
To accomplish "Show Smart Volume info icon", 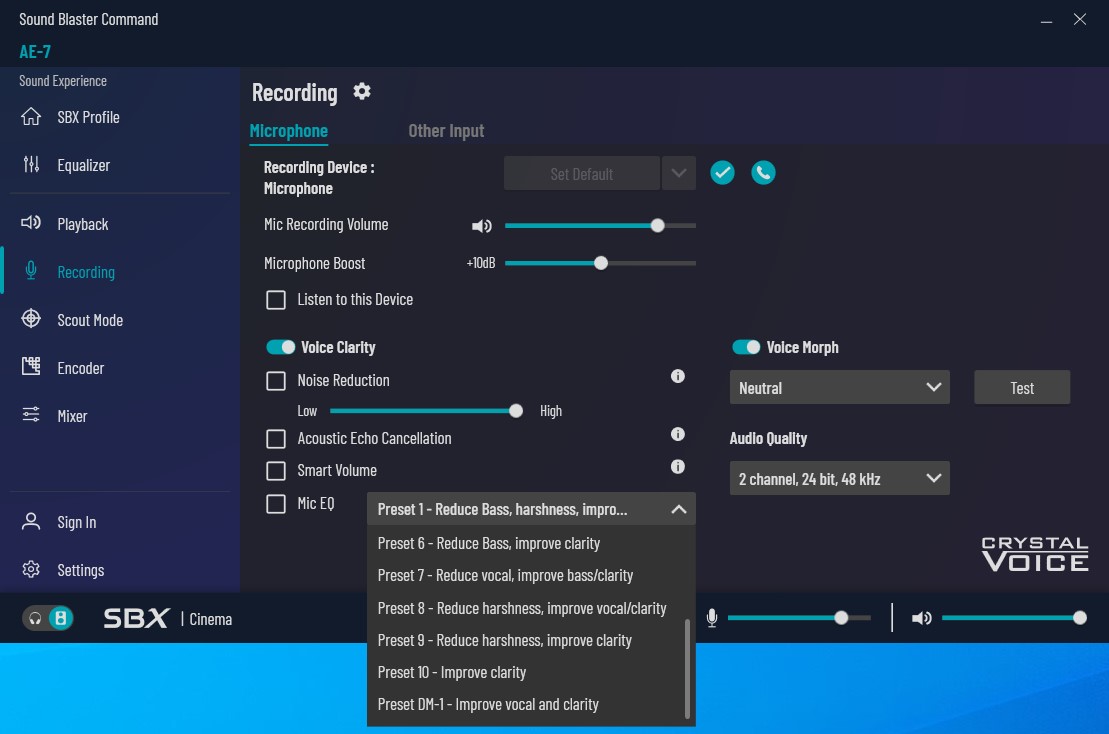I will point(678,467).
